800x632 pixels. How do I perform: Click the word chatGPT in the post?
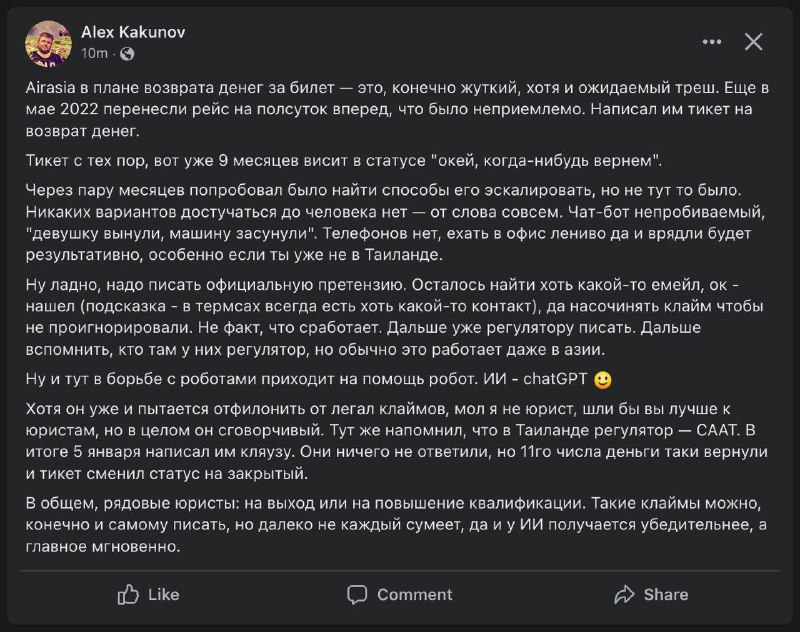click(x=555, y=379)
